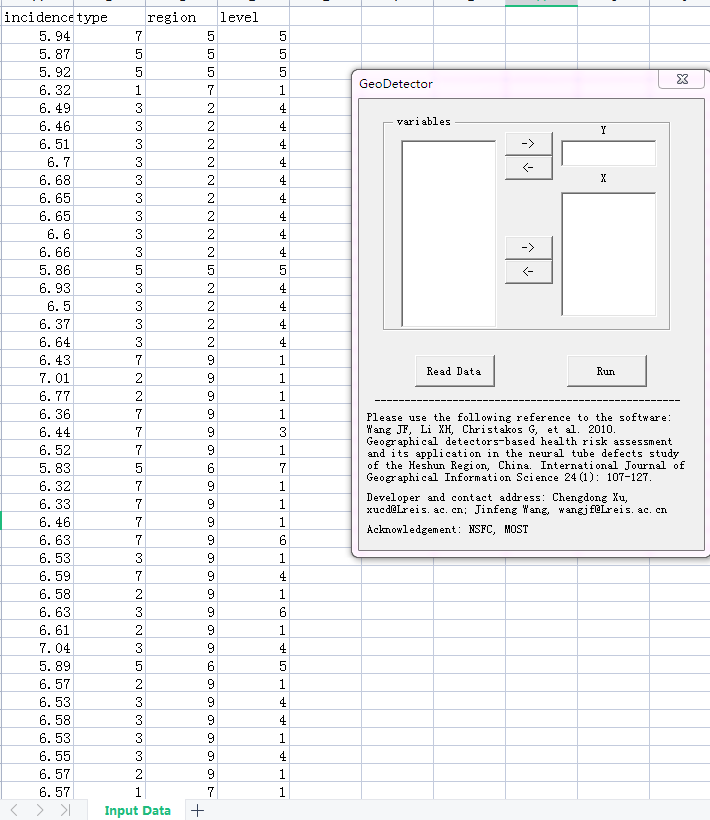The image size is (710, 820).
Task: Click the X variables list box
Action: point(609,254)
